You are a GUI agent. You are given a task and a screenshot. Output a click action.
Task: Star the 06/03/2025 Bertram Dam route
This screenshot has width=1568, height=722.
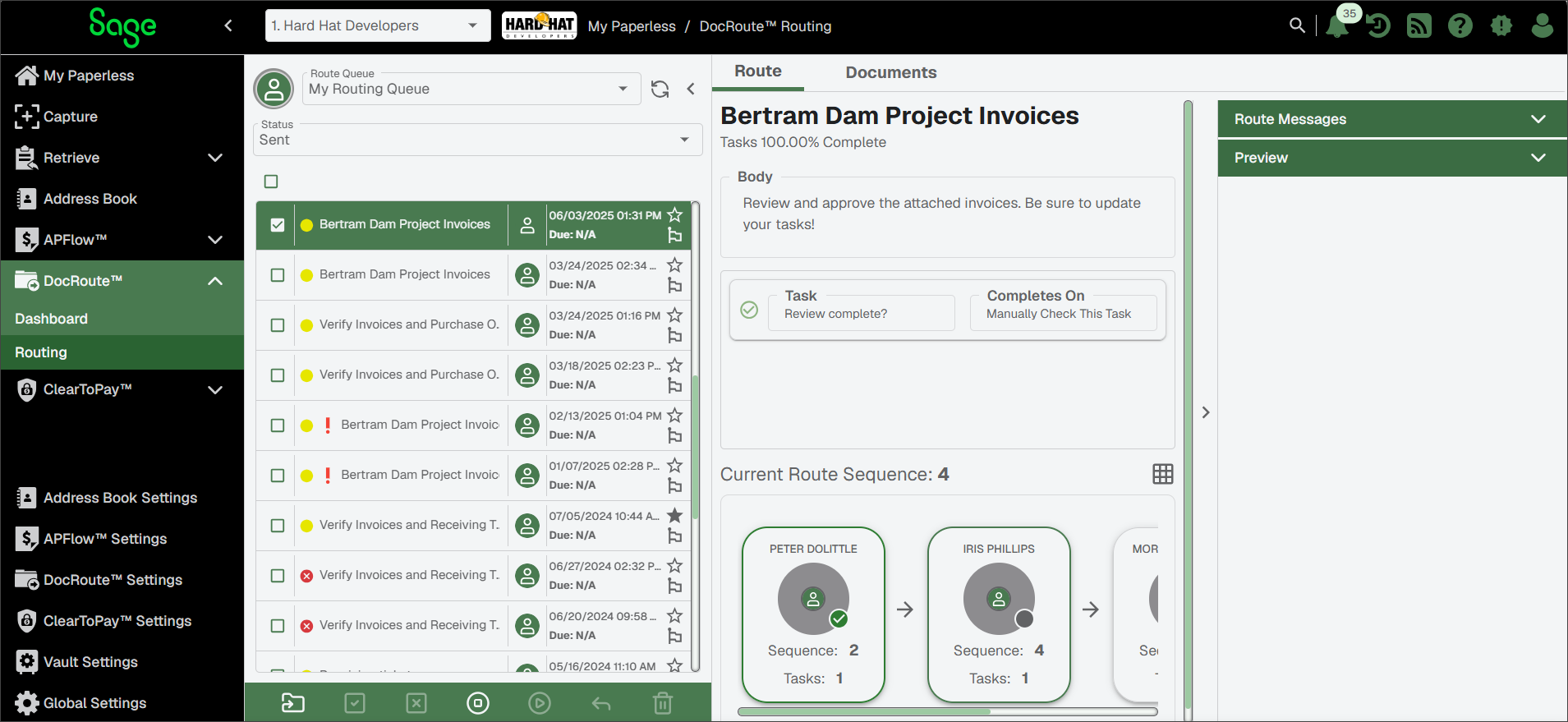tap(675, 215)
